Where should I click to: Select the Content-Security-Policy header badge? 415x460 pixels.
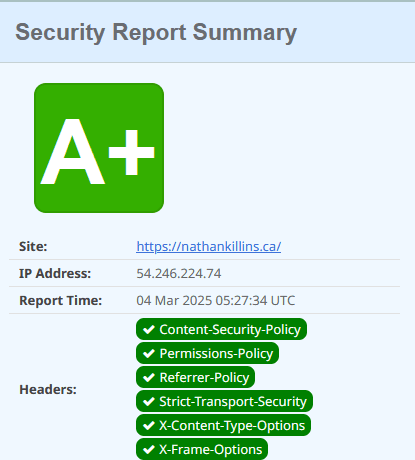coord(221,329)
